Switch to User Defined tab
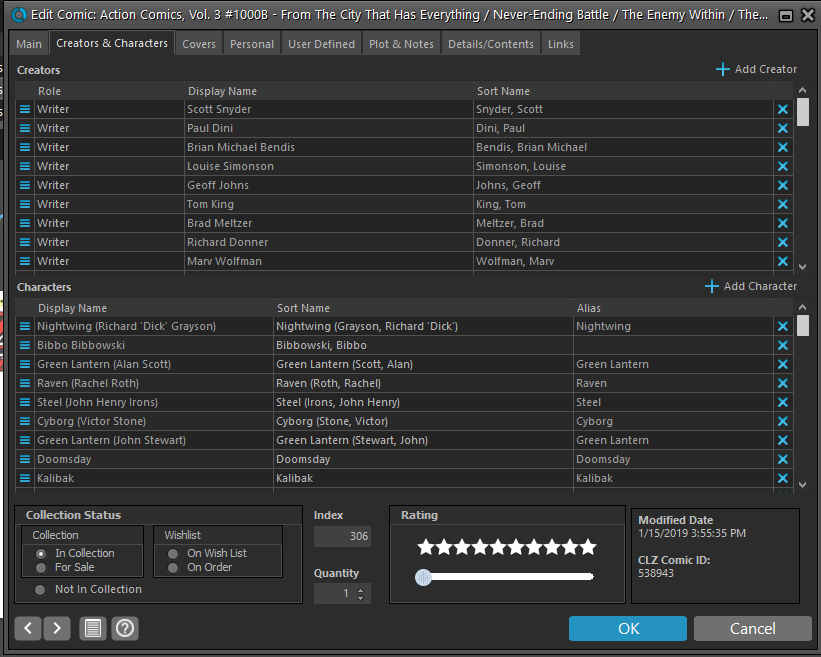This screenshot has width=821, height=657. point(321,44)
